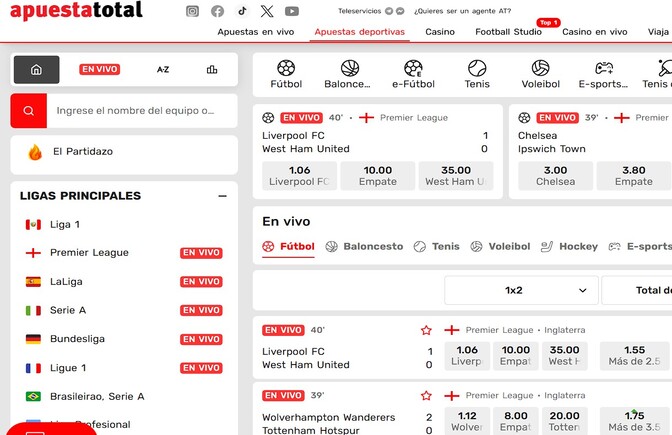Screen dimensions: 672x435
Task: Click the Teleservicios WhatsApp icon
Action: 389,11
